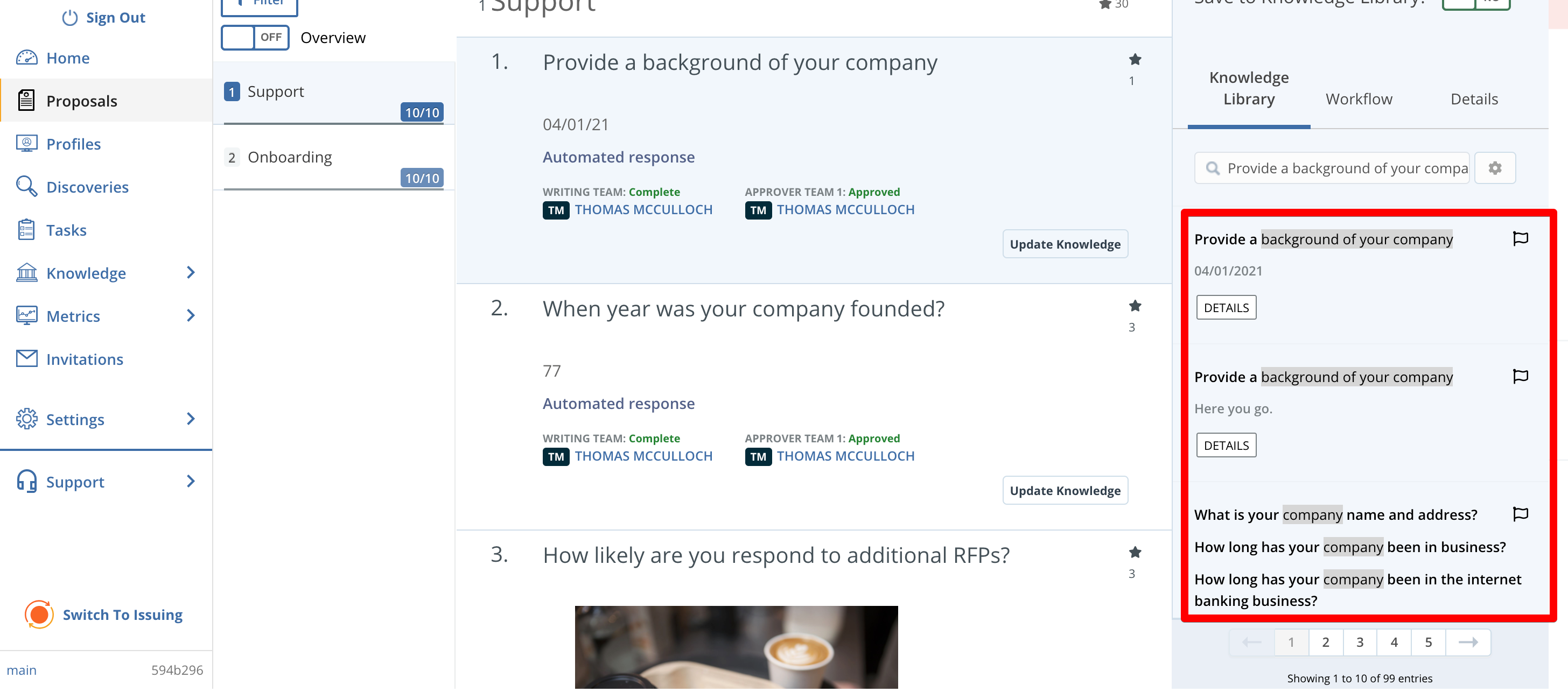Image resolution: width=1568 pixels, height=692 pixels.
Task: Flag the company name and address result
Action: [x=1520, y=514]
